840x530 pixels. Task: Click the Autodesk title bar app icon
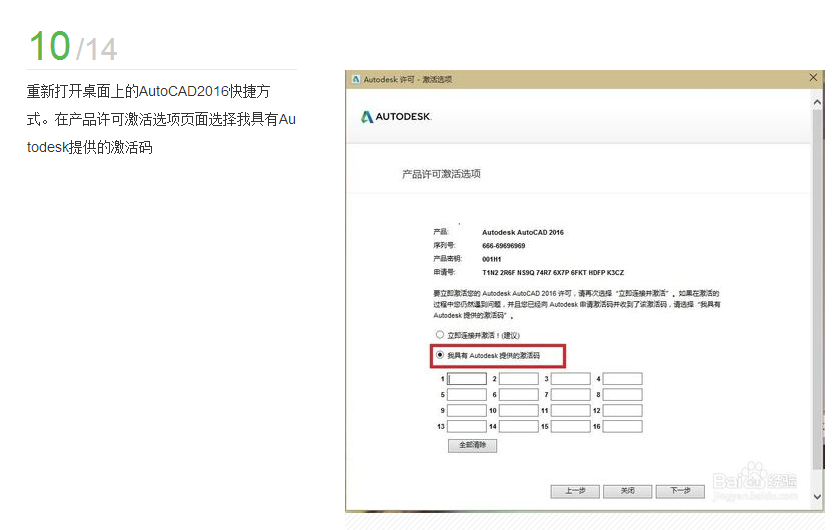[356, 79]
